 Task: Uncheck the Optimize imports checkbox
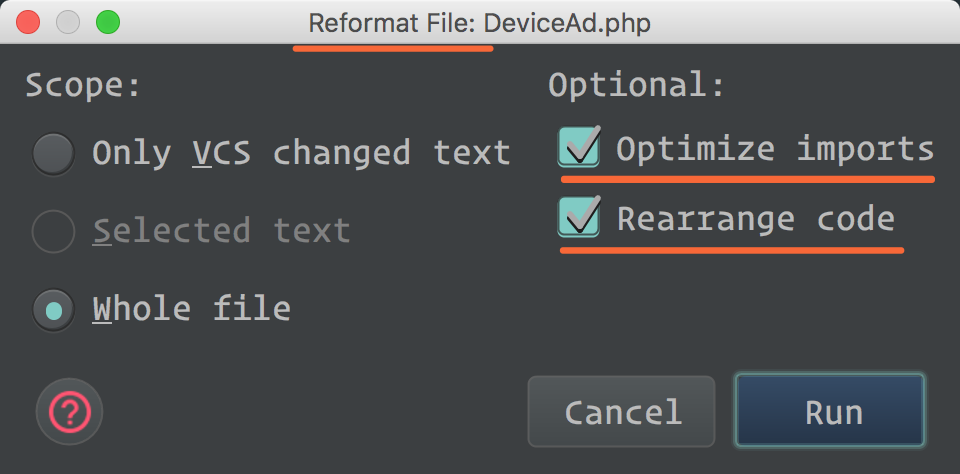(579, 148)
